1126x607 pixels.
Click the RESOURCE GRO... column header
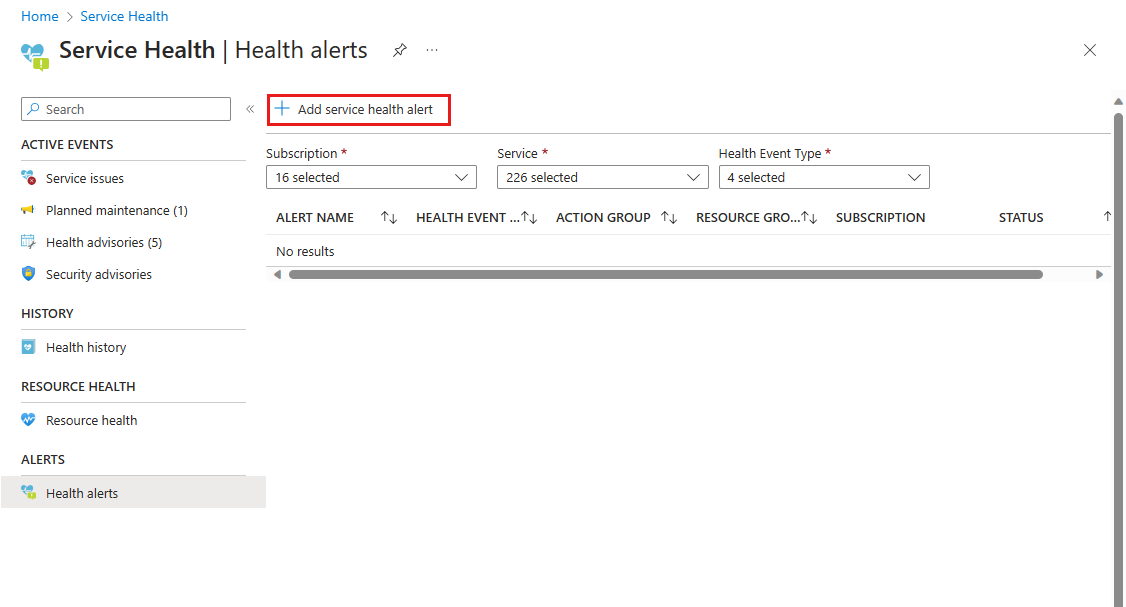click(748, 218)
